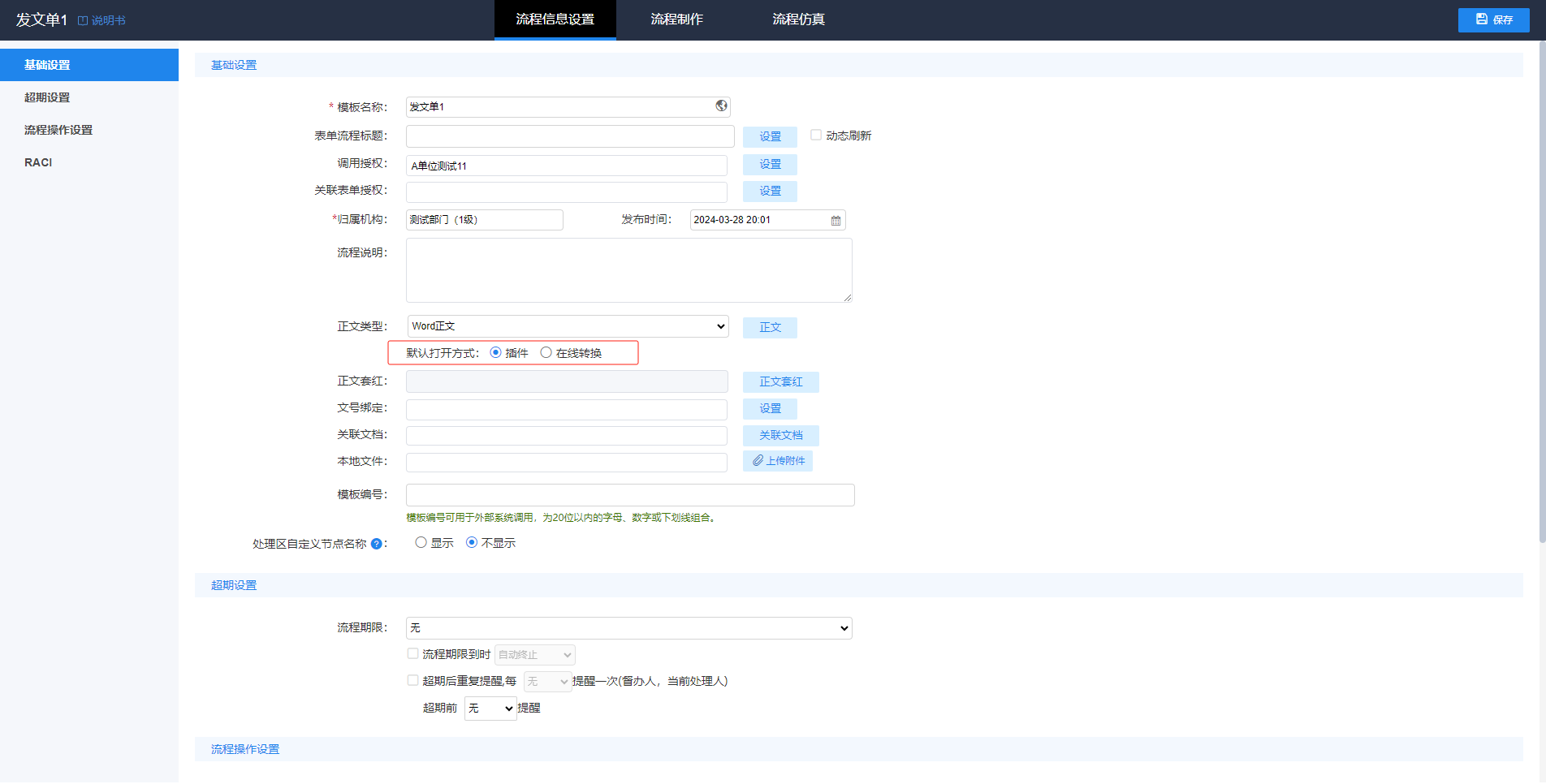Click the 上传附件 paperclip button

(x=777, y=461)
